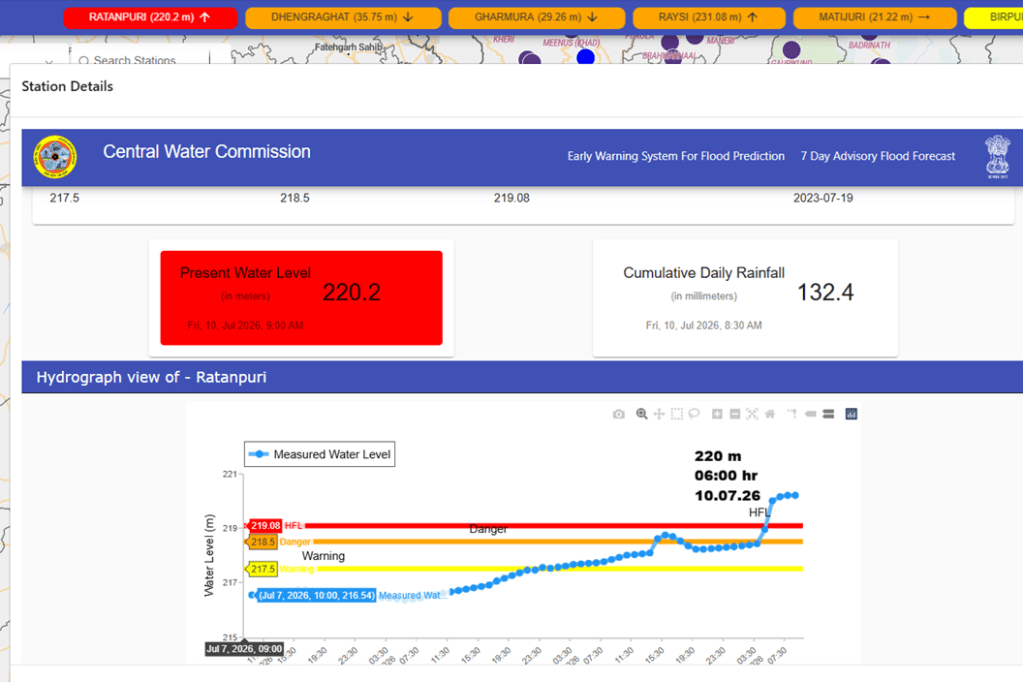Screen dimensions: 1023x682
Task: Click hover tooltip (Jul 7, 2026, 10:00, 216.54)
Action: [316, 595]
